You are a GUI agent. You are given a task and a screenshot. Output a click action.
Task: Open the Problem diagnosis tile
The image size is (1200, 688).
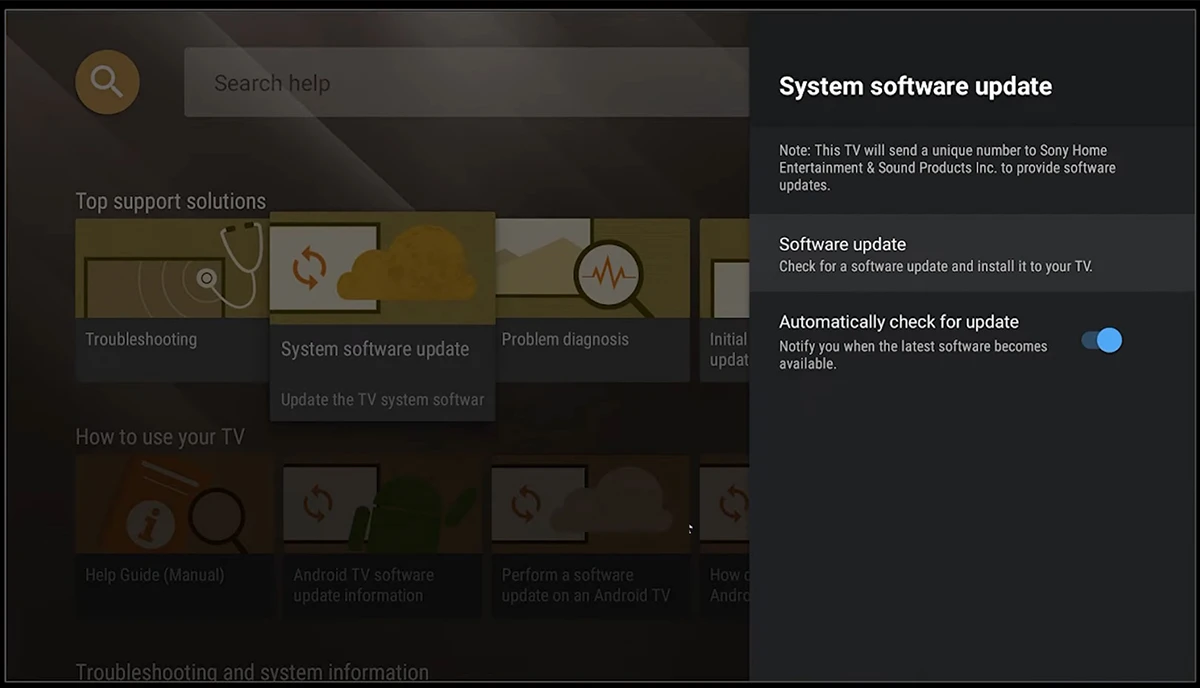(x=592, y=300)
